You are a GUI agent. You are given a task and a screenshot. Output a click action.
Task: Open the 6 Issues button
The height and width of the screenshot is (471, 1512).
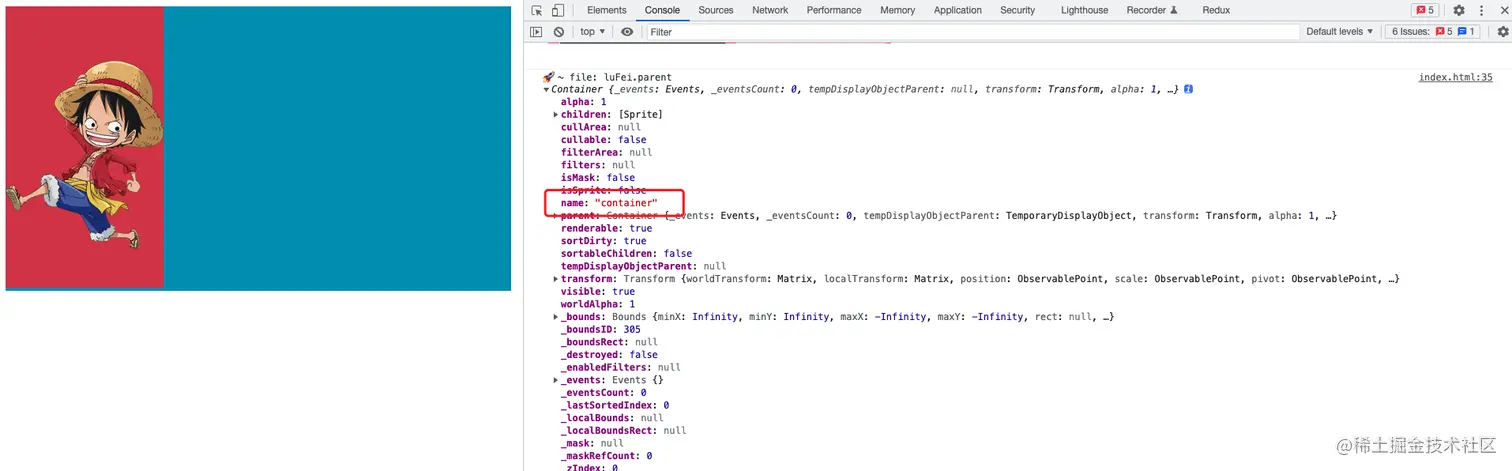click(1434, 32)
